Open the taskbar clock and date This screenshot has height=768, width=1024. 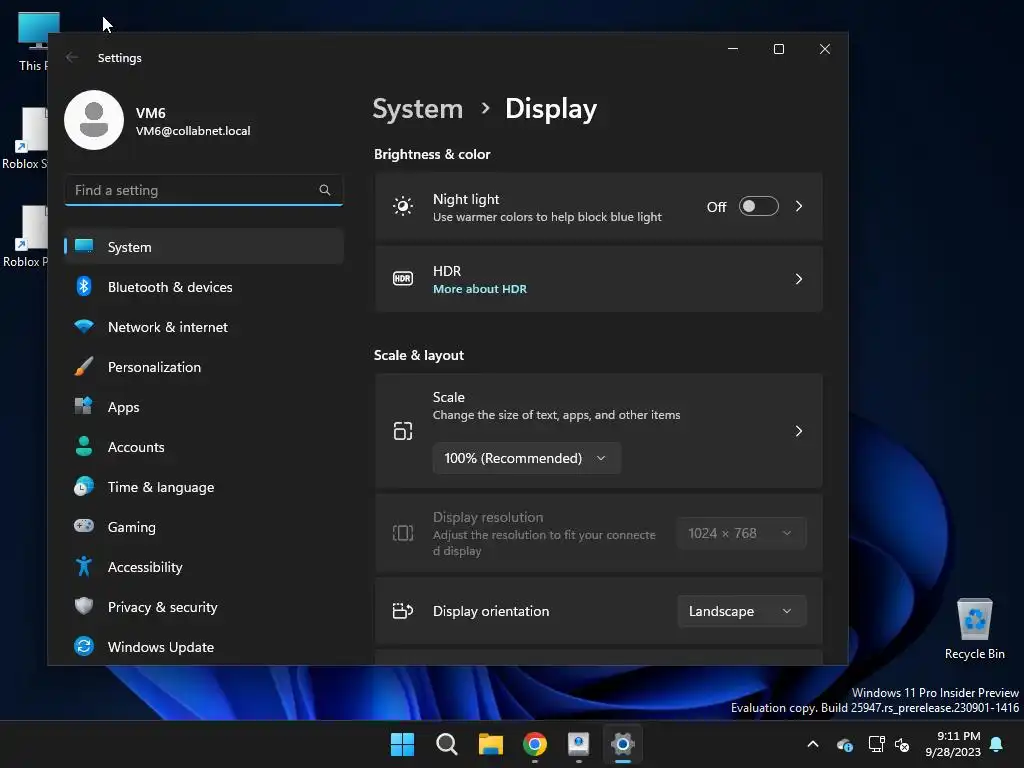pos(953,744)
